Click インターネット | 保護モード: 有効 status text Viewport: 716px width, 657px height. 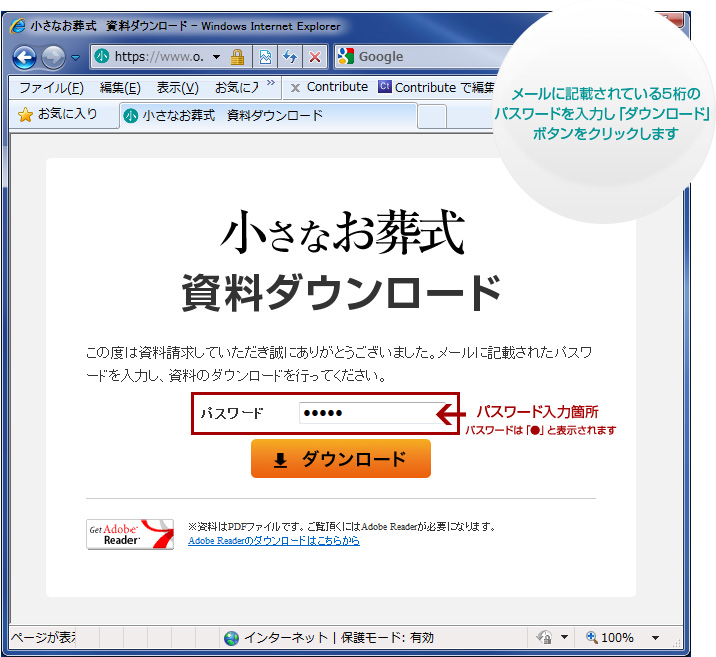pyautogui.click(x=339, y=638)
